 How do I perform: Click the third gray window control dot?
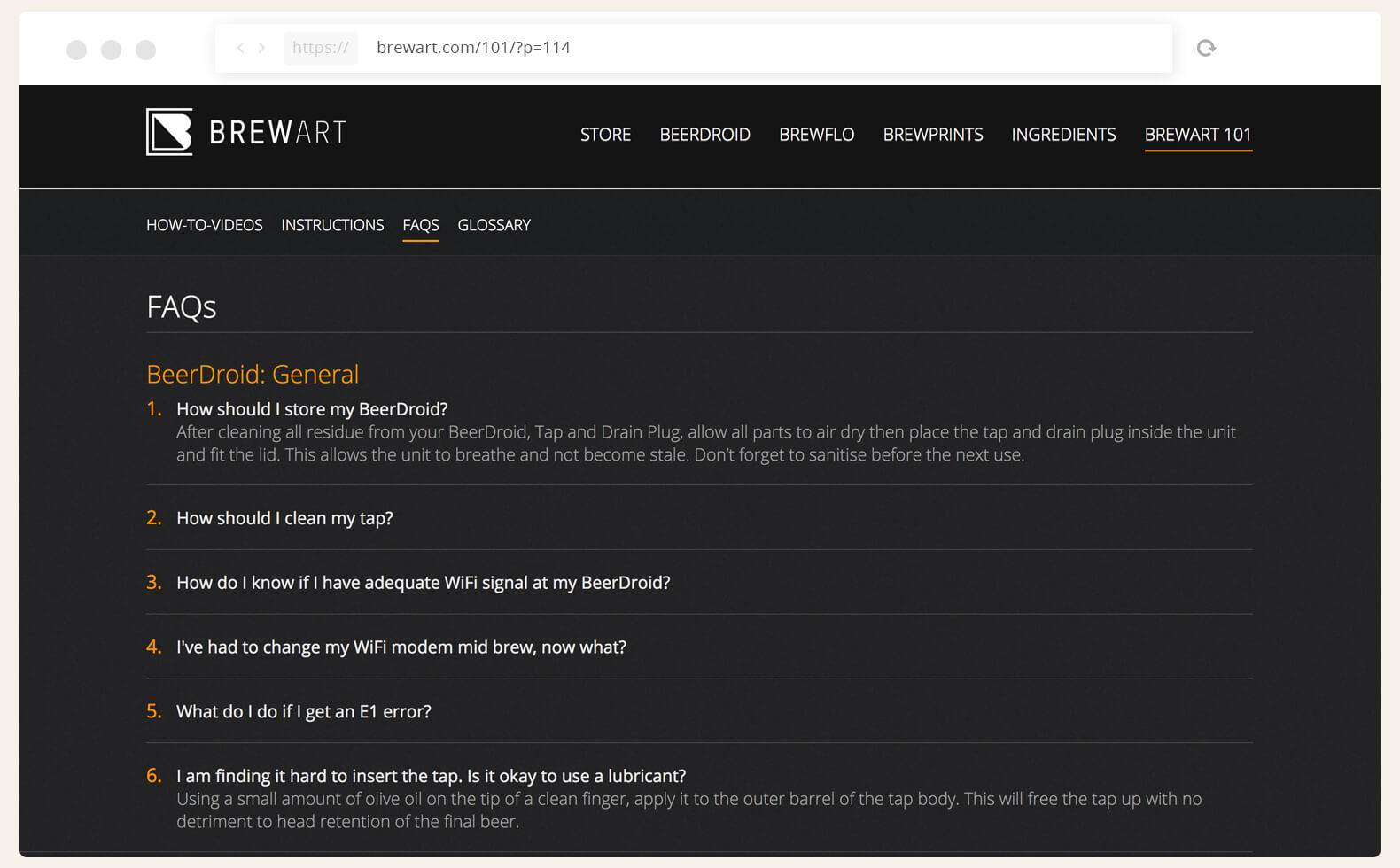pyautogui.click(x=145, y=50)
